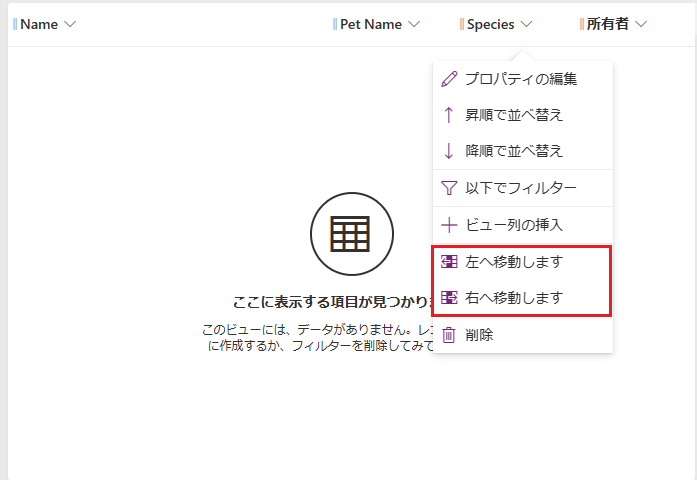Click the このビューには、データがありません message
This screenshot has height=480, width=697.
click(x=317, y=337)
